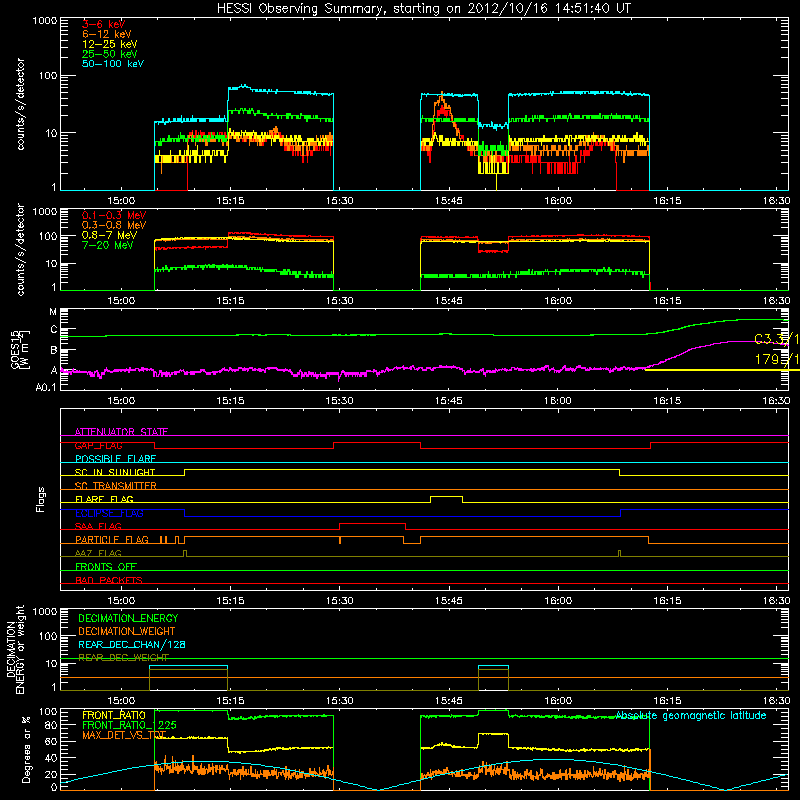Click the DECIMATION_WEIGHT legend label

click(127, 631)
